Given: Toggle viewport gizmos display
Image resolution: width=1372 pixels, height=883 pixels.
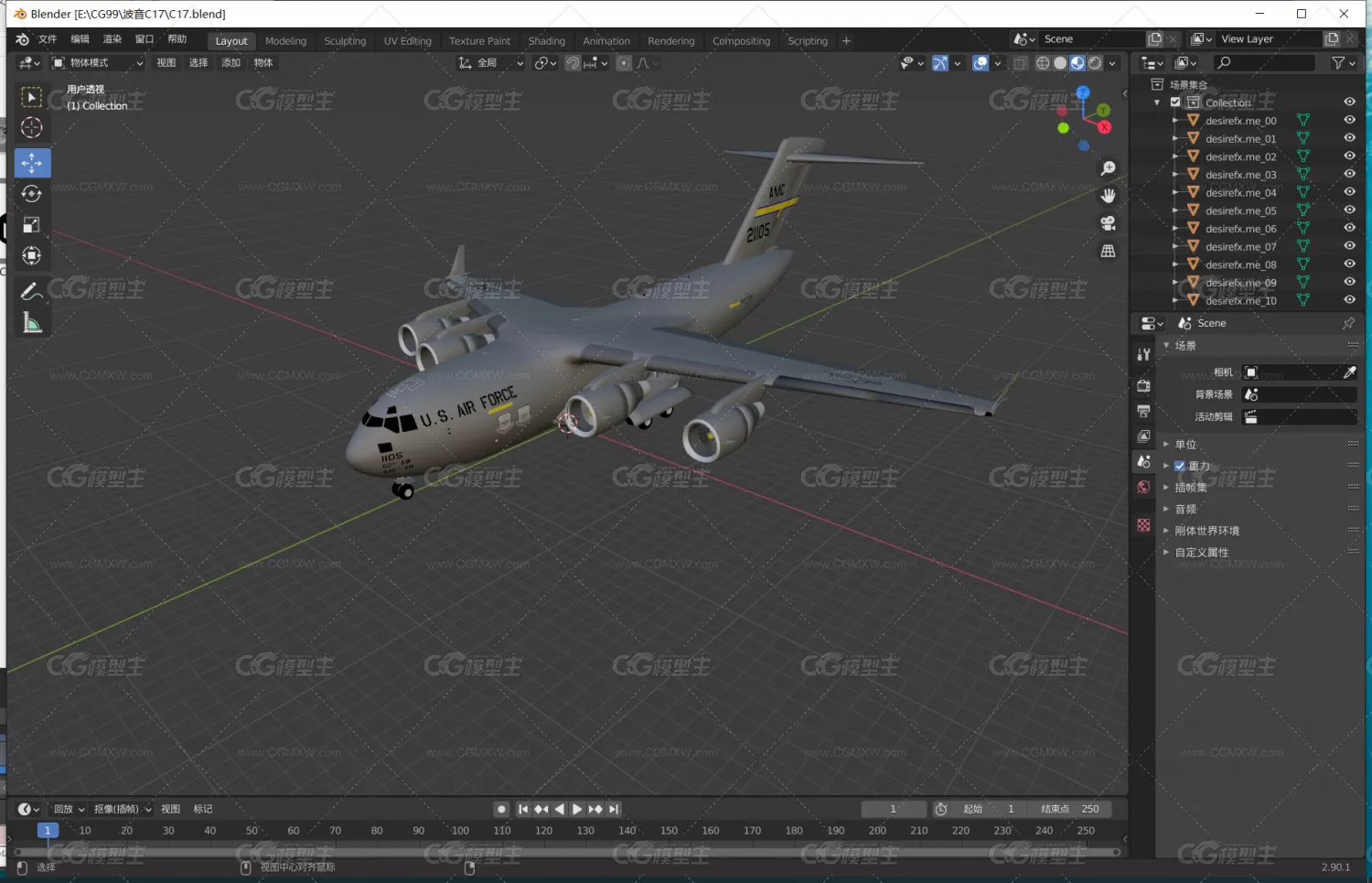Looking at the screenshot, I should 940,63.
